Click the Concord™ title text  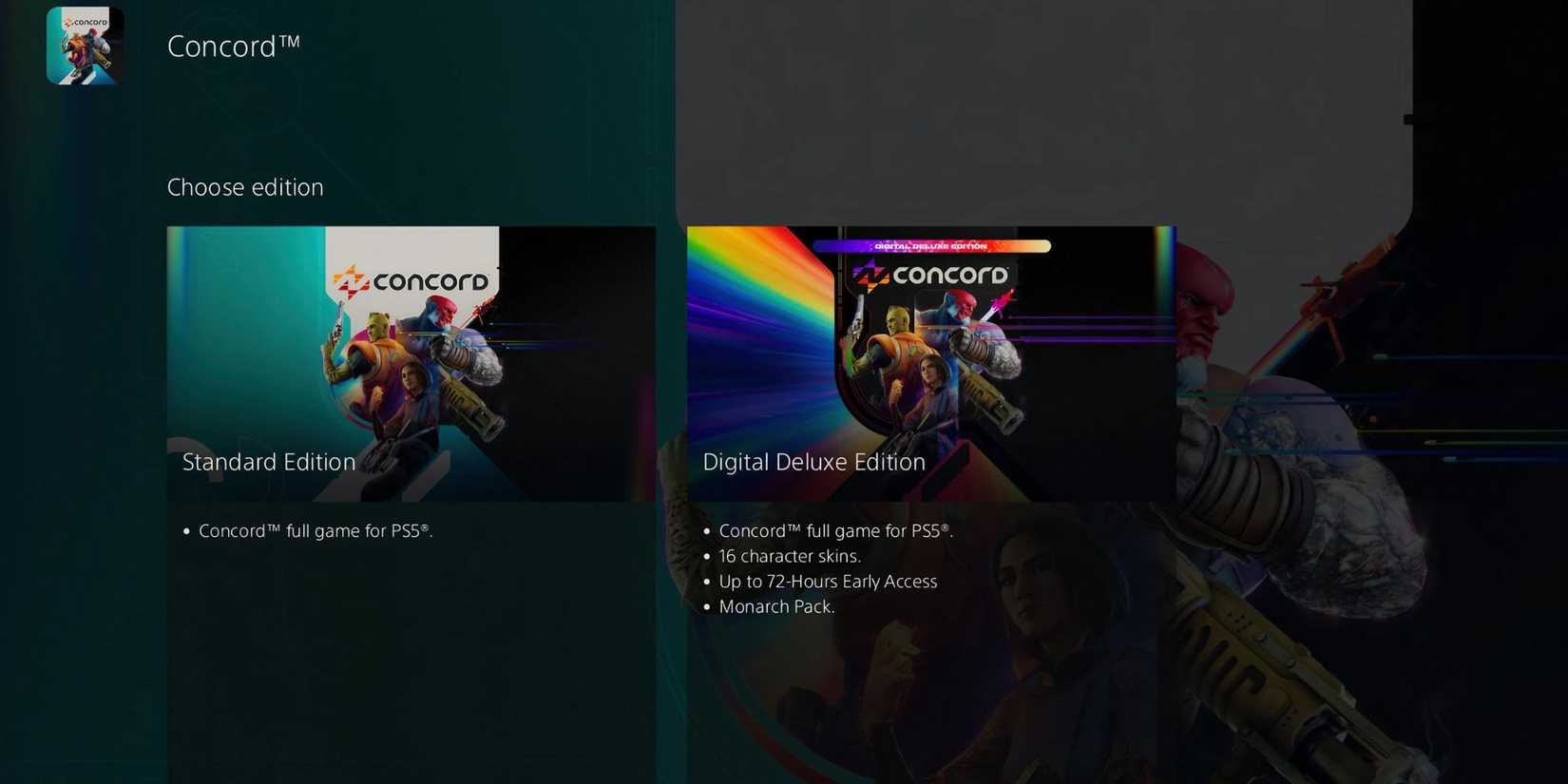(x=234, y=46)
